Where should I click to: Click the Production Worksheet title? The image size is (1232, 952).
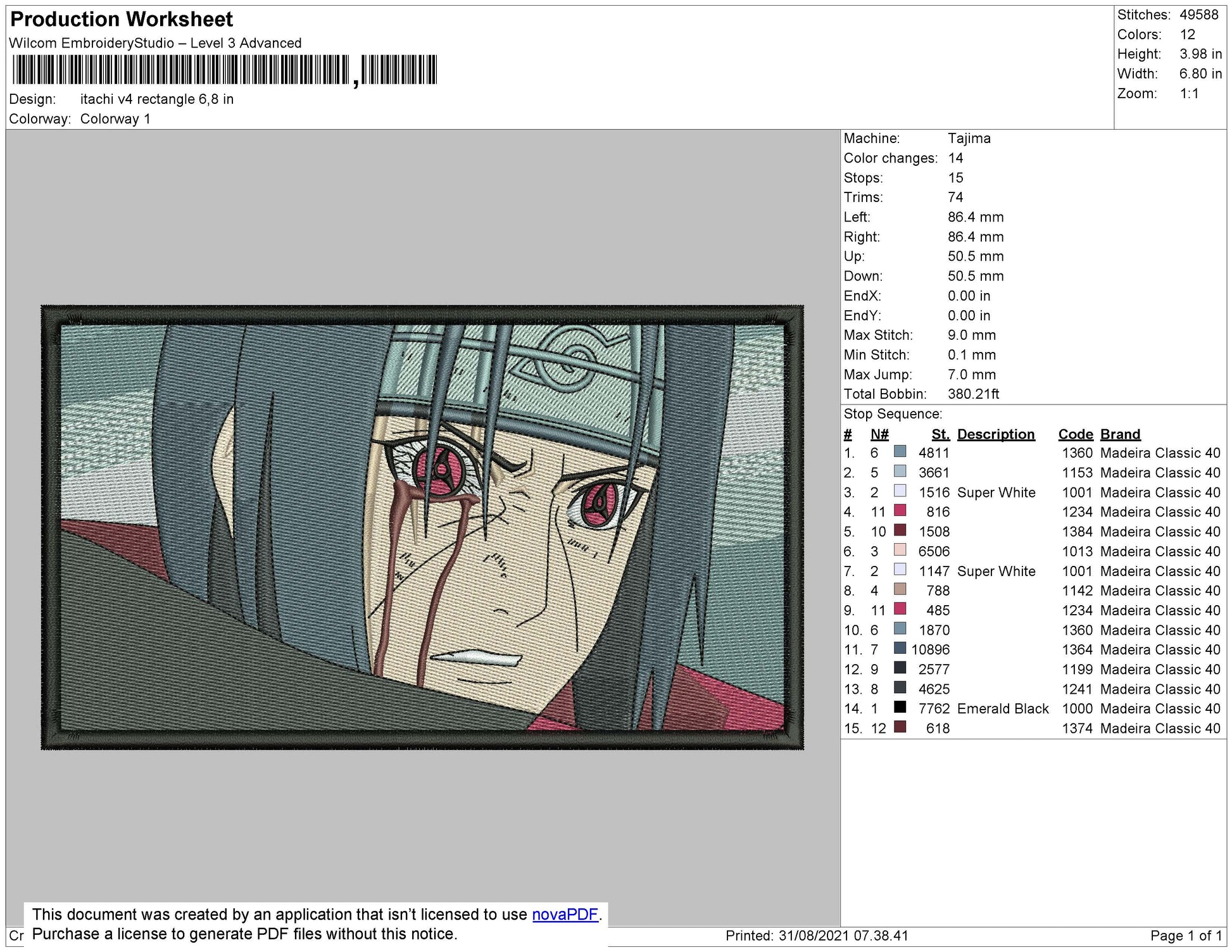(x=122, y=20)
